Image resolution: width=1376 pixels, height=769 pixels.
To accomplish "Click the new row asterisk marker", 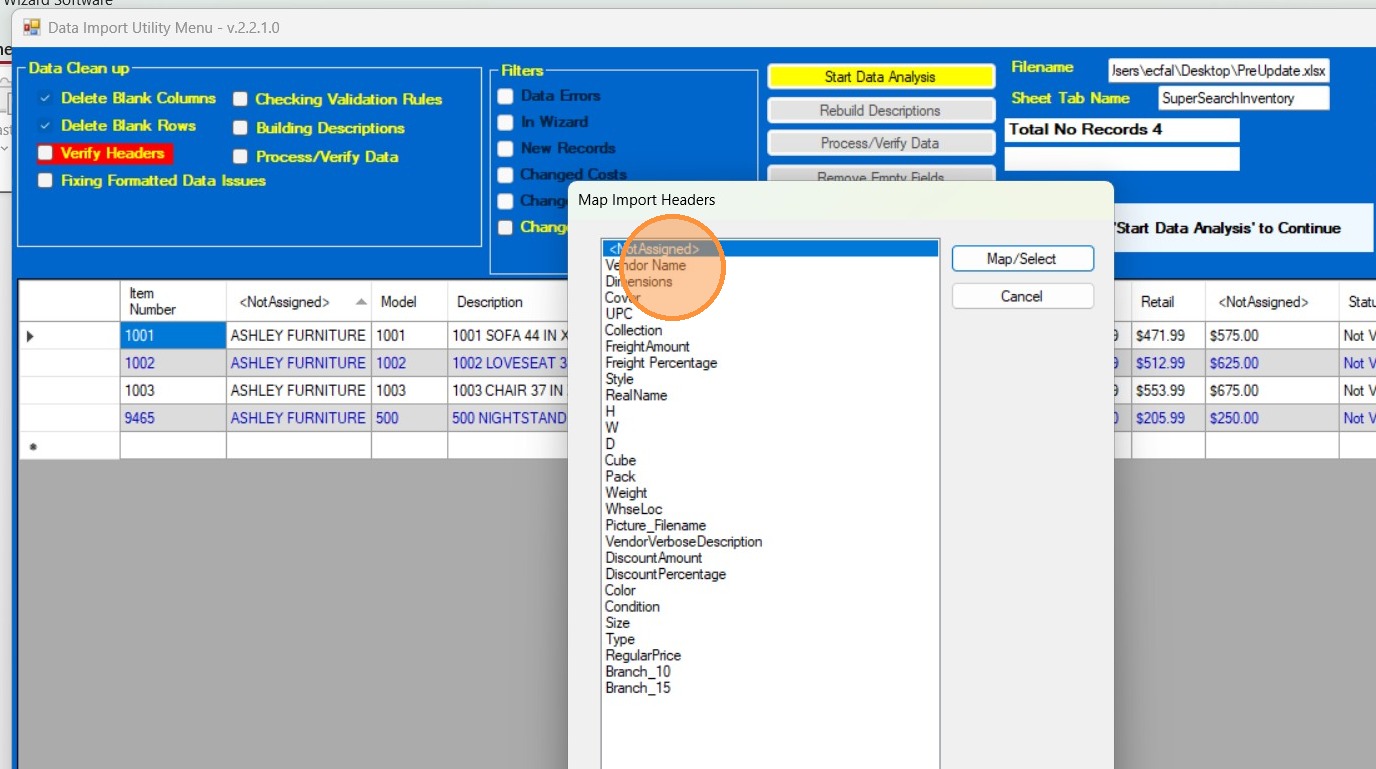I will (x=32, y=446).
